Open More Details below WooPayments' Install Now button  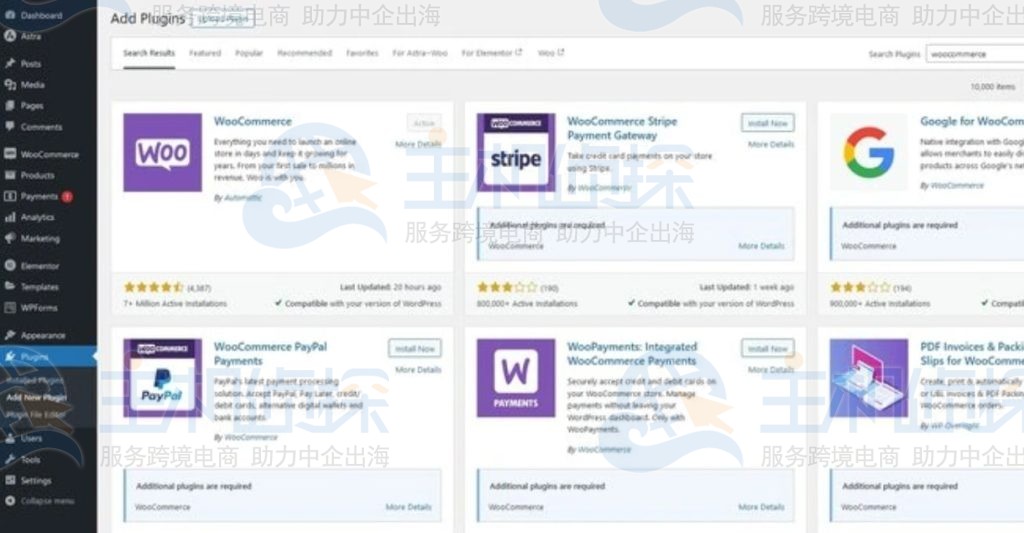771,370
